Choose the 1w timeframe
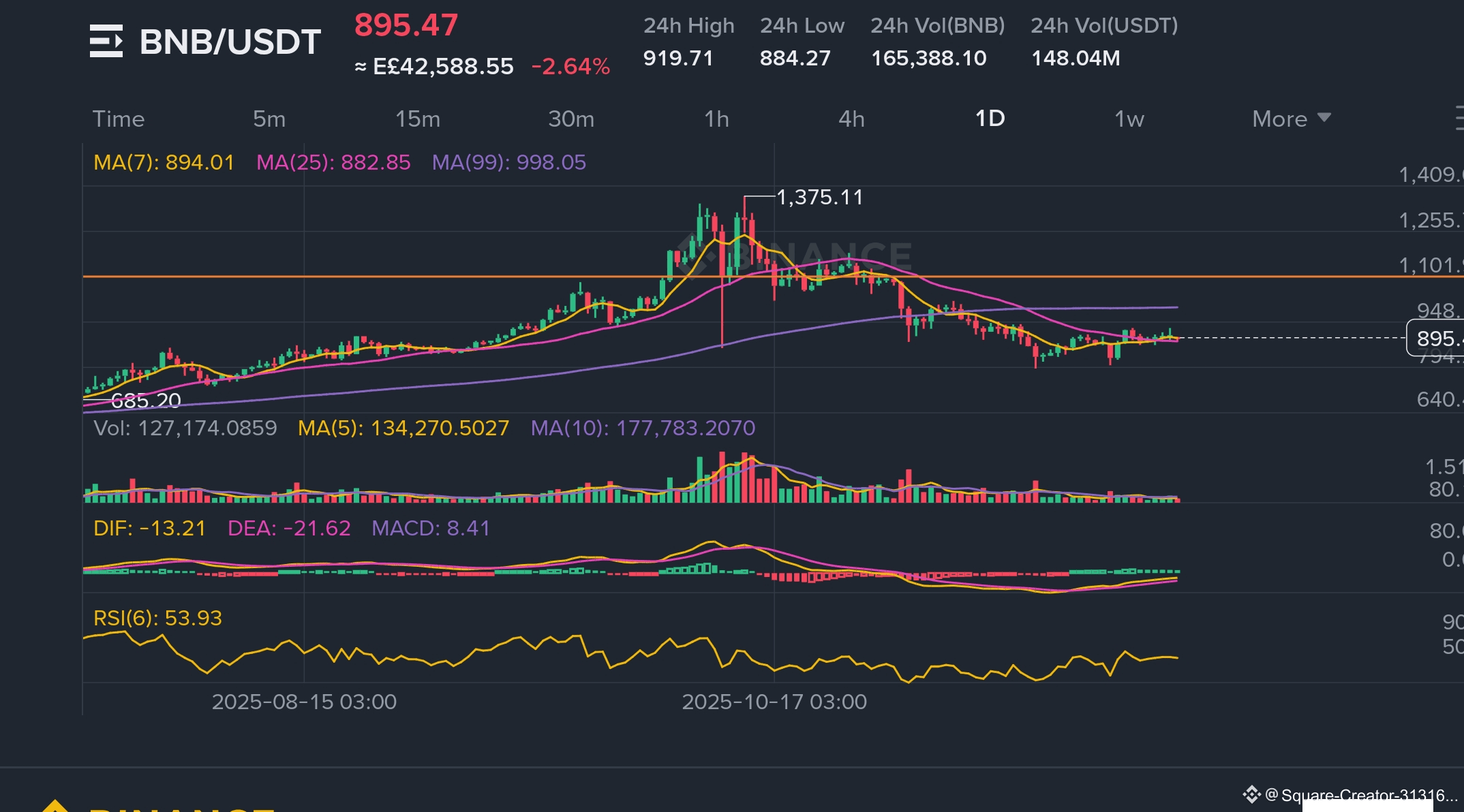This screenshot has width=1464, height=812. (x=1129, y=119)
